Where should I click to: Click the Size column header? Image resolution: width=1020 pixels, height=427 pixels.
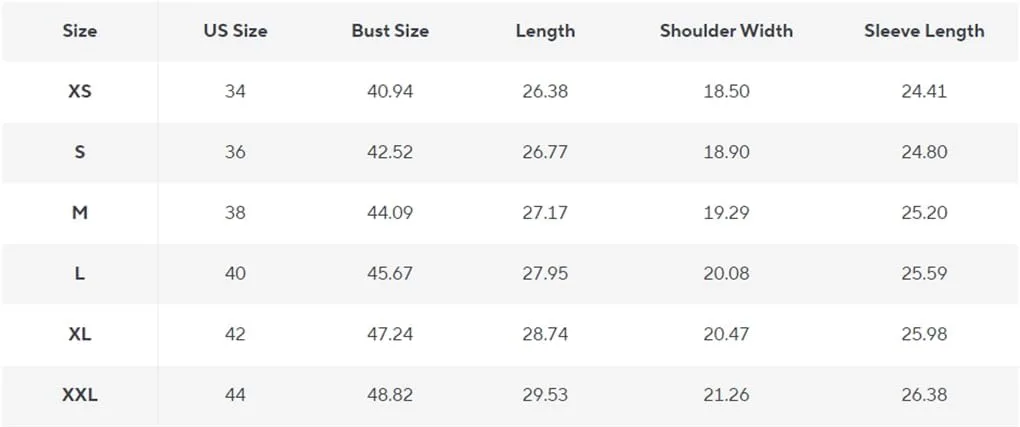(x=80, y=31)
